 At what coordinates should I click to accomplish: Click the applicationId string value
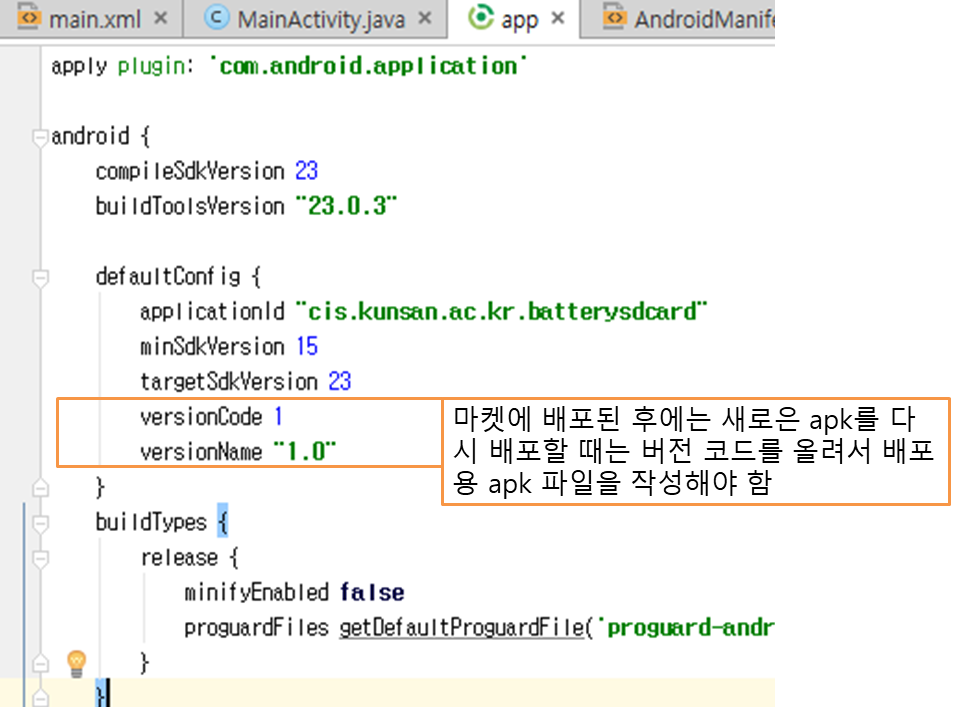click(501, 312)
